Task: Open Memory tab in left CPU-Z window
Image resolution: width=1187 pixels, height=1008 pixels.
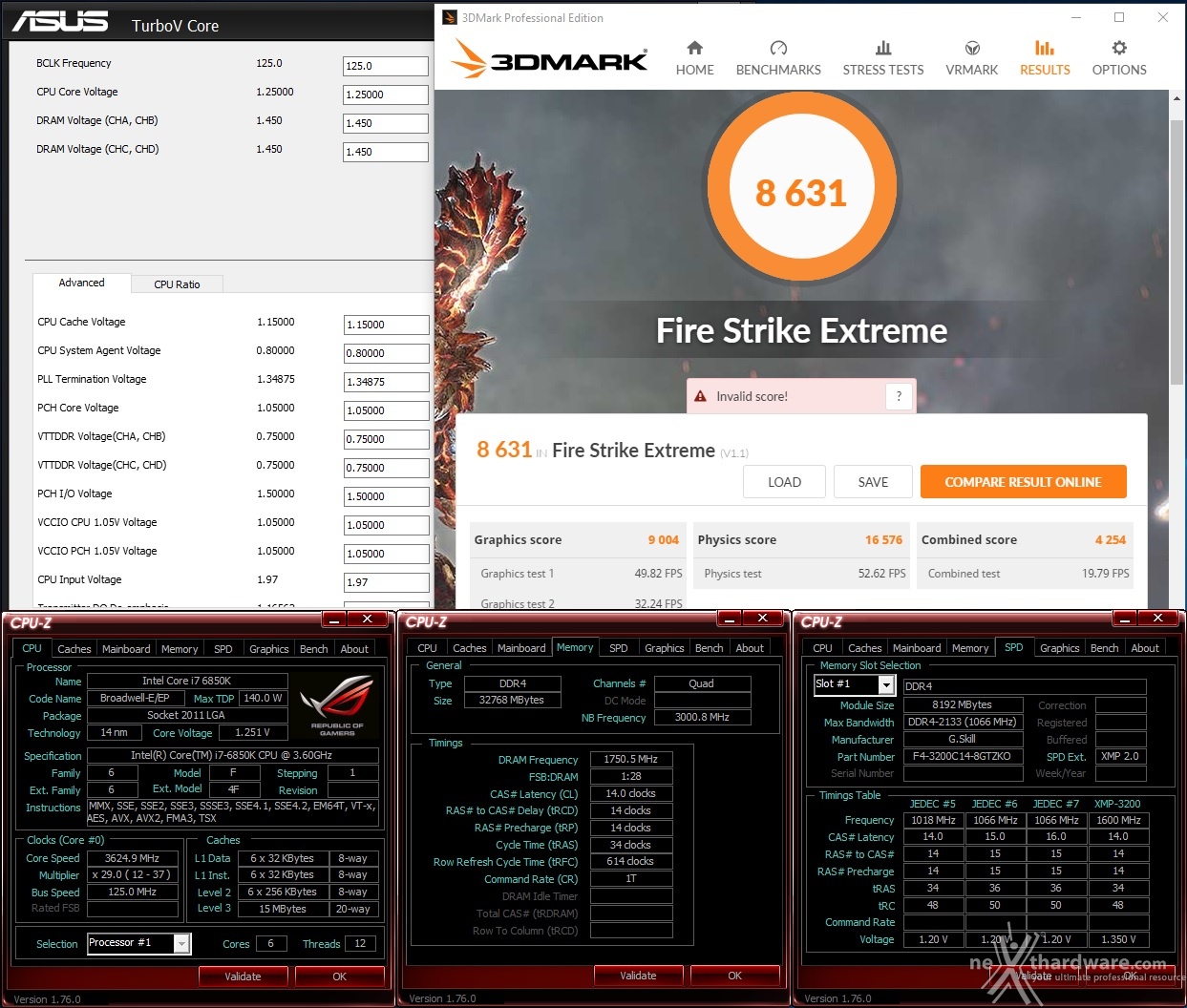Action: click(x=180, y=649)
